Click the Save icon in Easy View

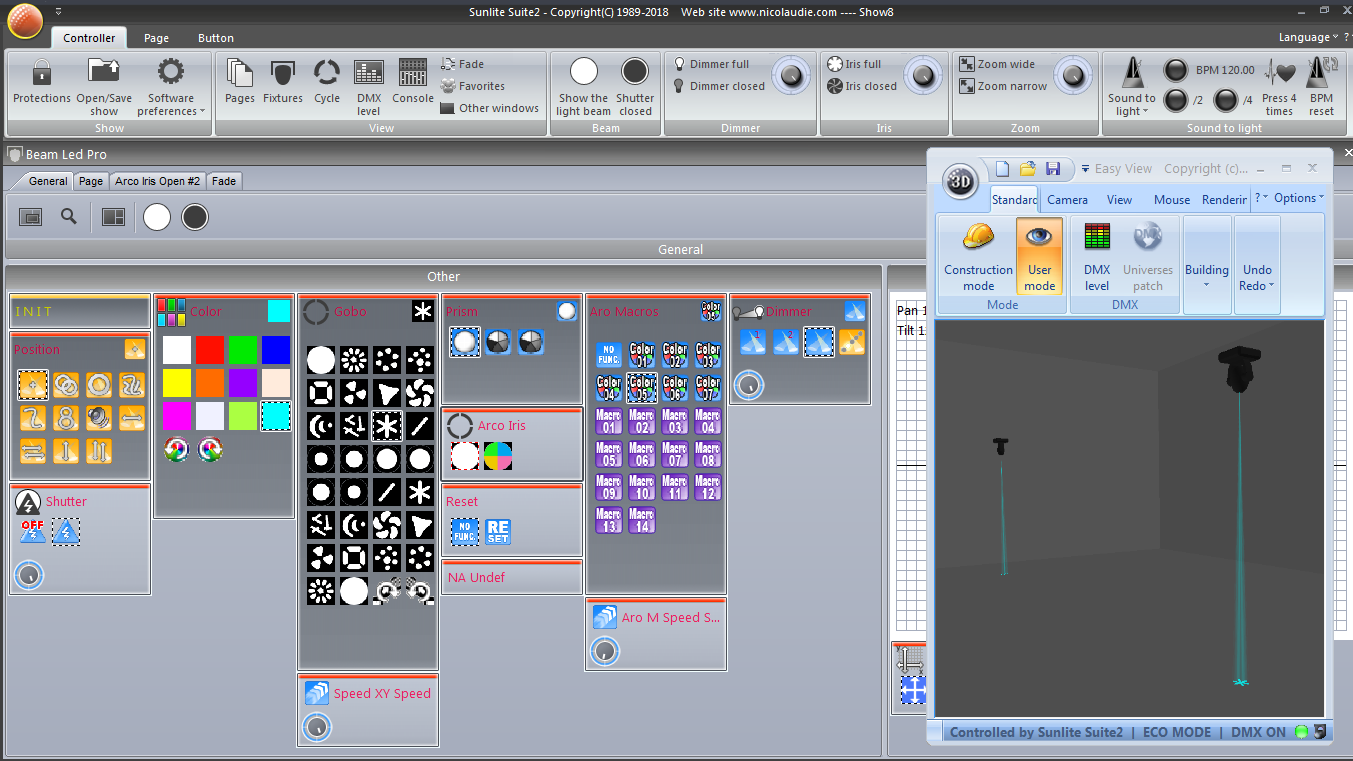(x=1053, y=168)
